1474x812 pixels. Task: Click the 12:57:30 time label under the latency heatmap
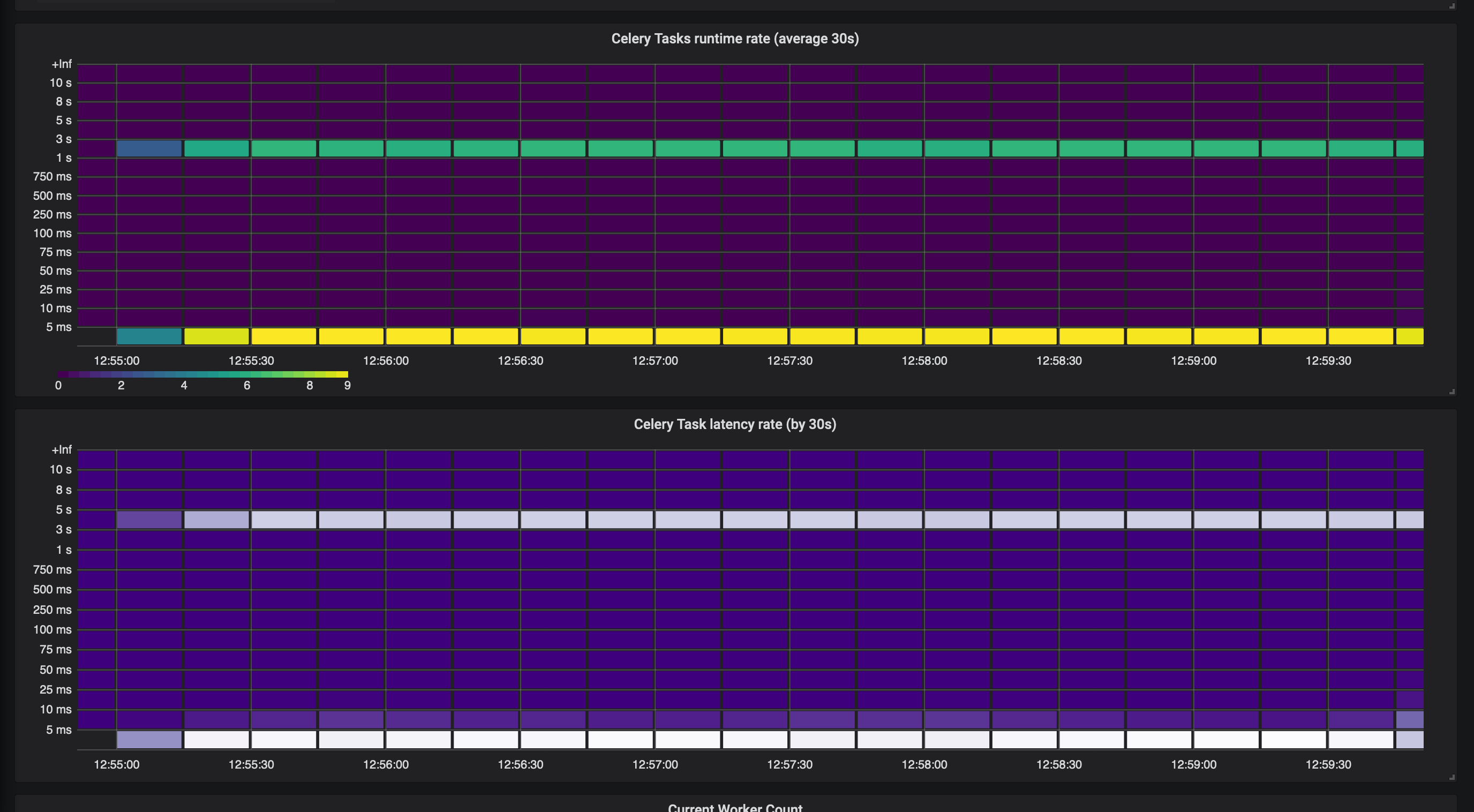tap(789, 764)
